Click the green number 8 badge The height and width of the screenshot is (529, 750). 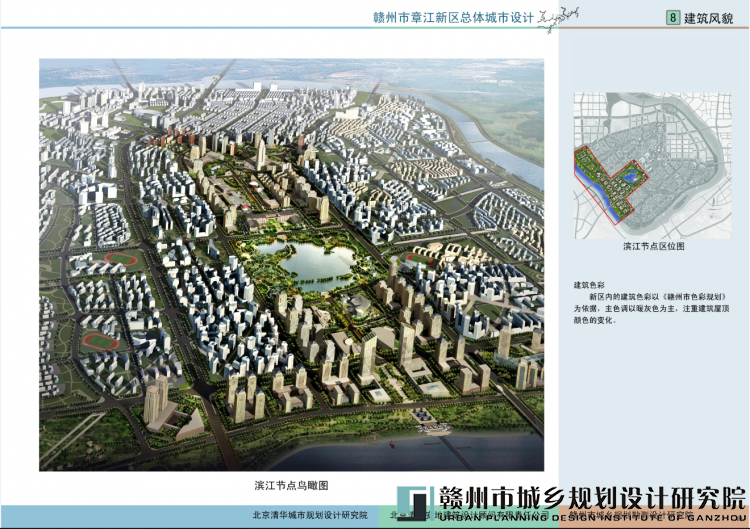[x=673, y=18]
